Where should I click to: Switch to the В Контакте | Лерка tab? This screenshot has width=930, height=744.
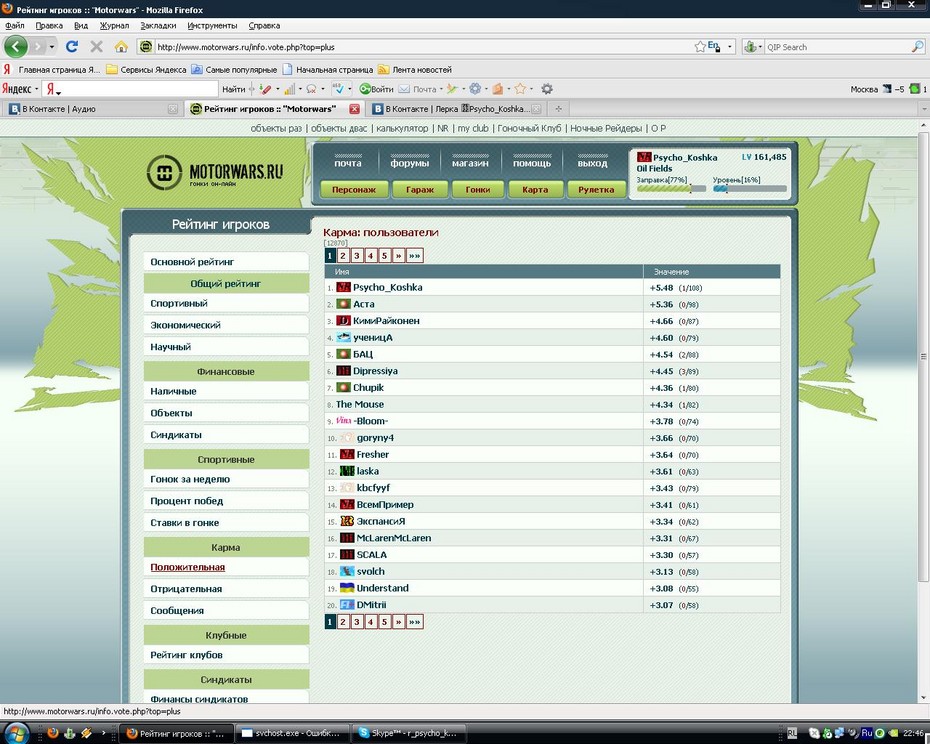[456, 109]
